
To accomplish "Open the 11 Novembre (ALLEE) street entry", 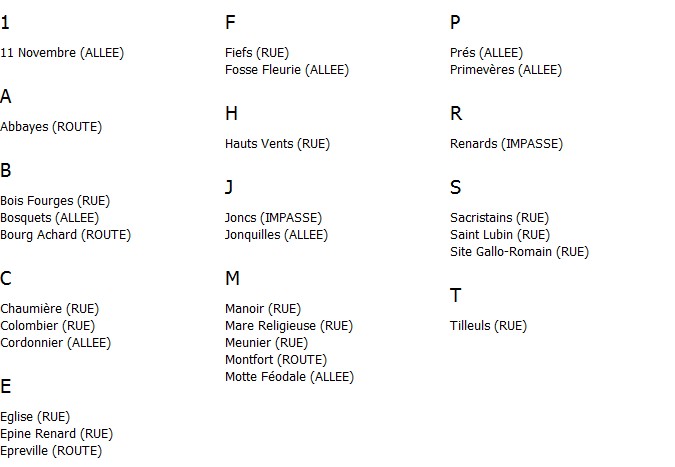I will tap(62, 53).
